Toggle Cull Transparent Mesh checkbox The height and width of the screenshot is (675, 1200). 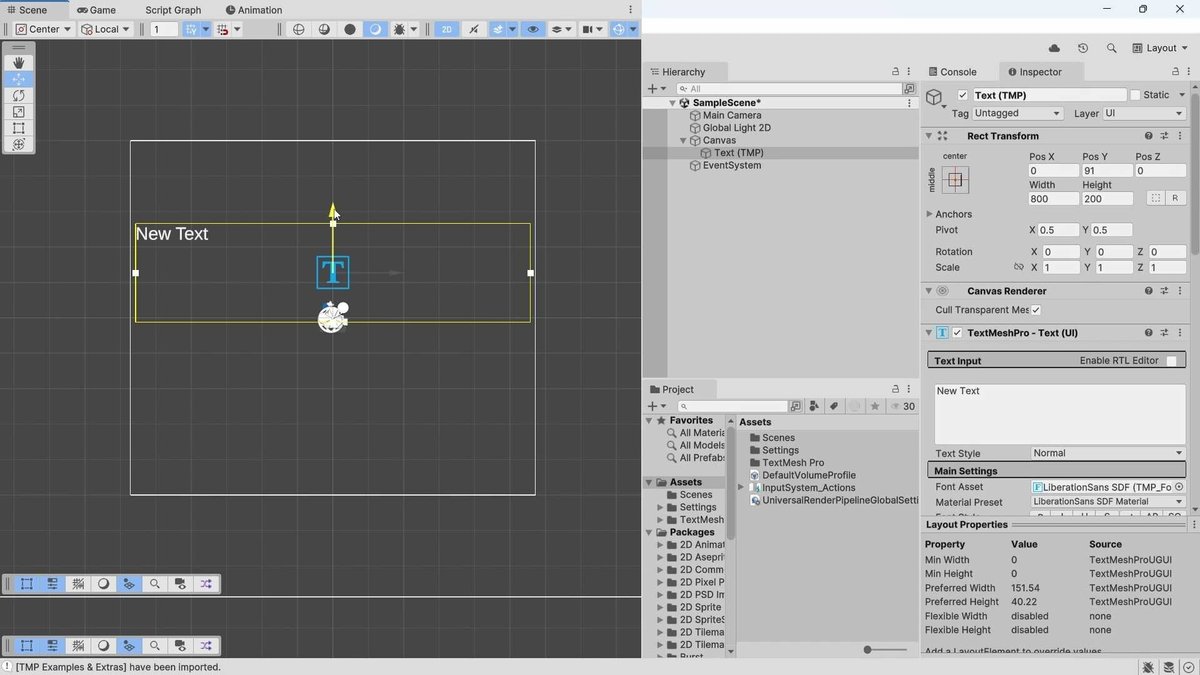[1036, 310]
